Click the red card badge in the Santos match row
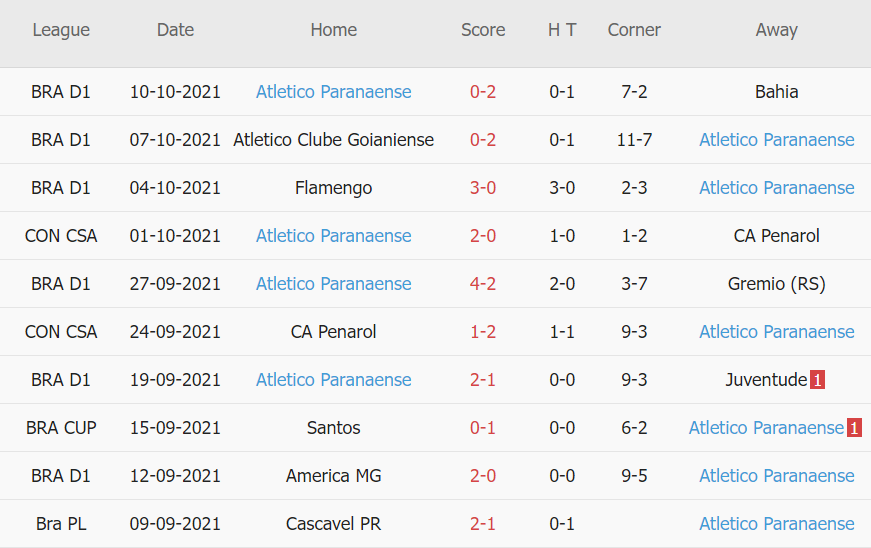871x548 pixels. [x=854, y=428]
